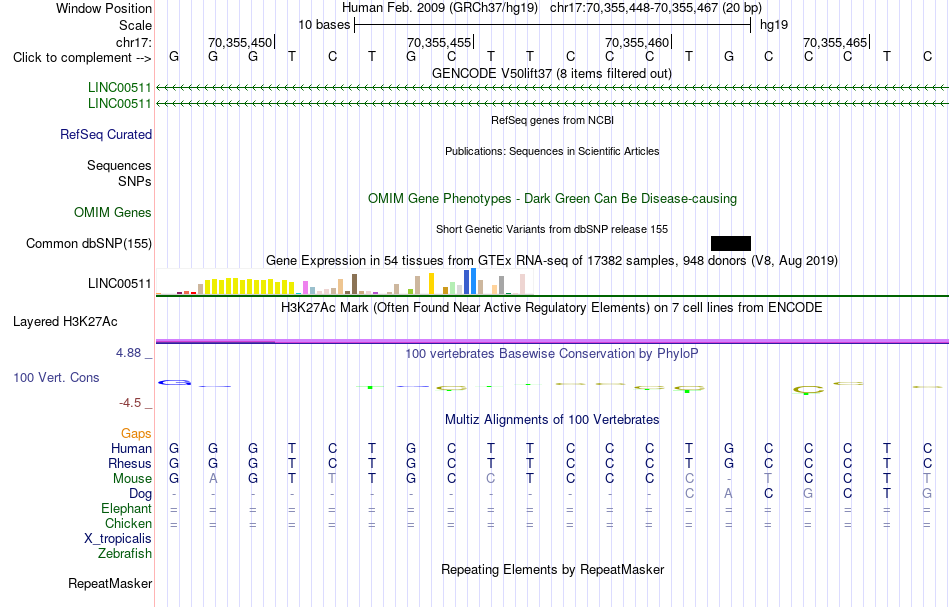Select the Mouse alignment row label
The image size is (950, 607).
pos(132,479)
